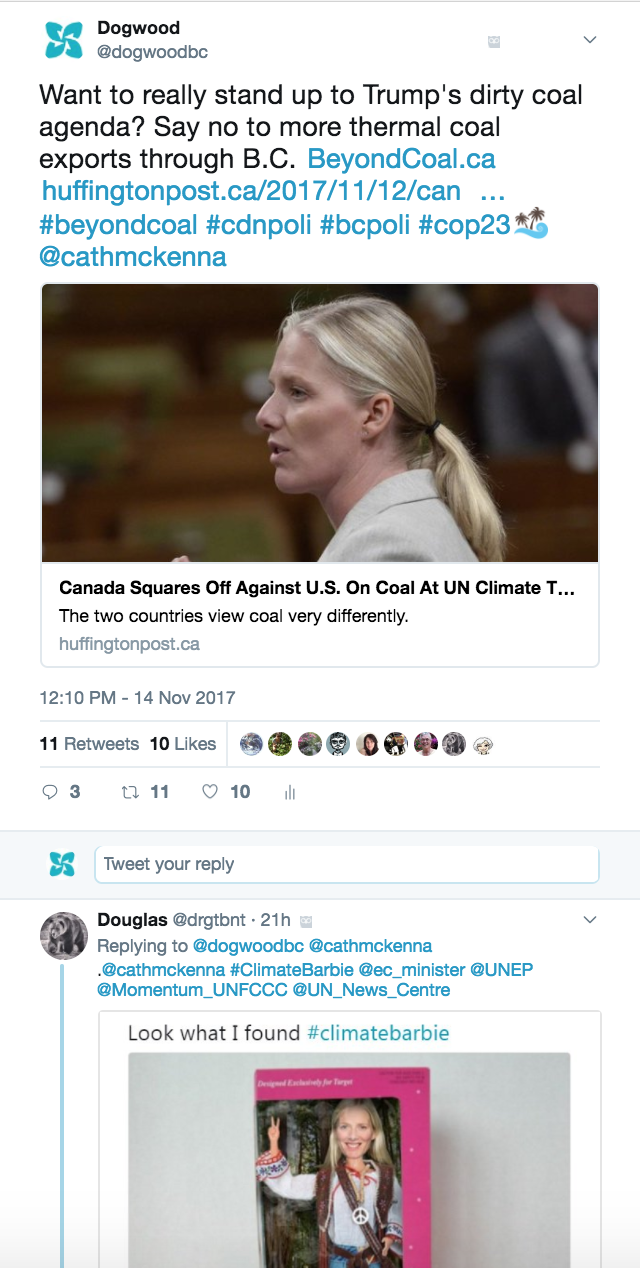Viewport: 640px width, 1268px height.
Task: View the list of 10 Likes
Action: pos(183,744)
